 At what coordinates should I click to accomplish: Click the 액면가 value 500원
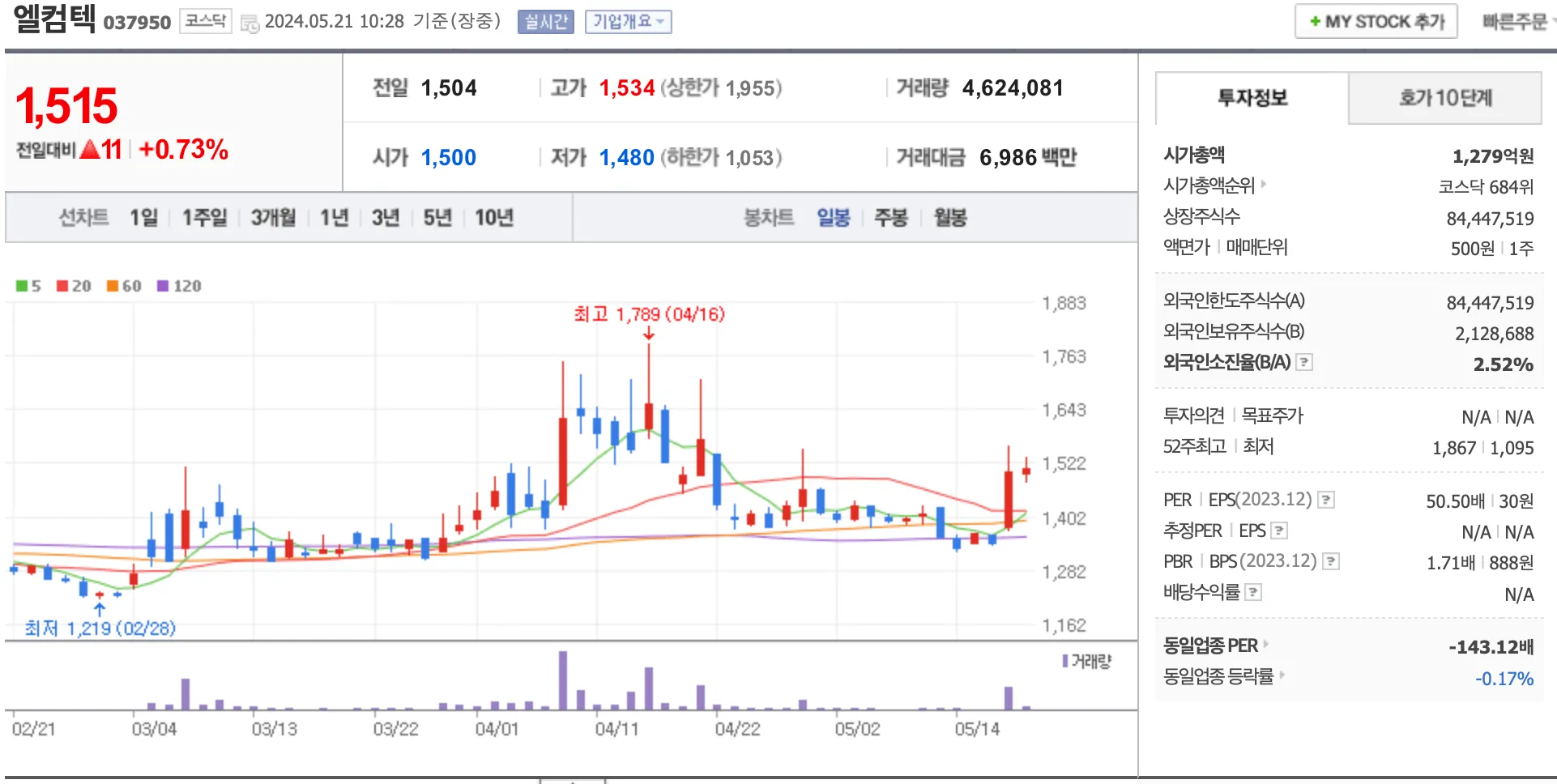(1472, 249)
